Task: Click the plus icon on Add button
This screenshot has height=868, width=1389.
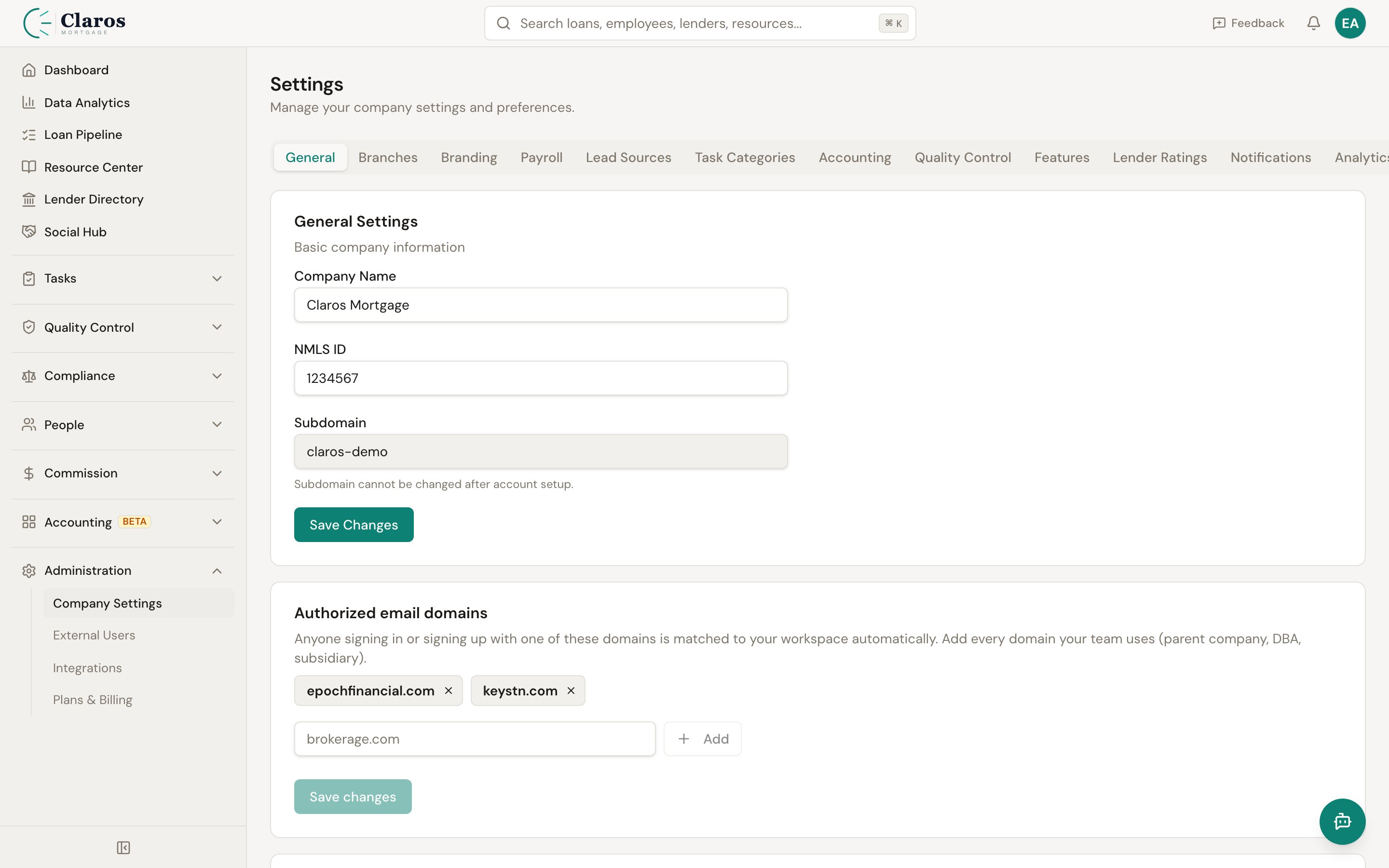Action: click(683, 739)
